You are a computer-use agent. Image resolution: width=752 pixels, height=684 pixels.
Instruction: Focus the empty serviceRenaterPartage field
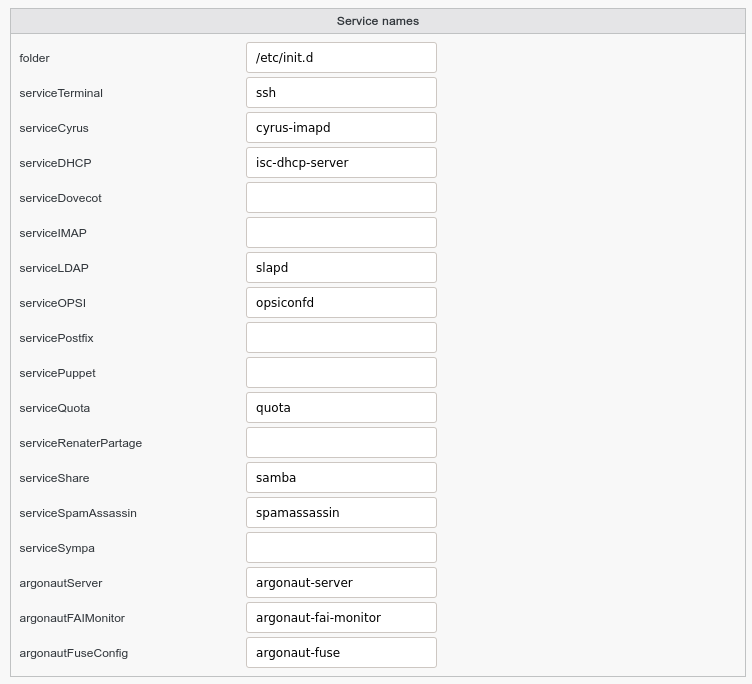tap(341, 443)
